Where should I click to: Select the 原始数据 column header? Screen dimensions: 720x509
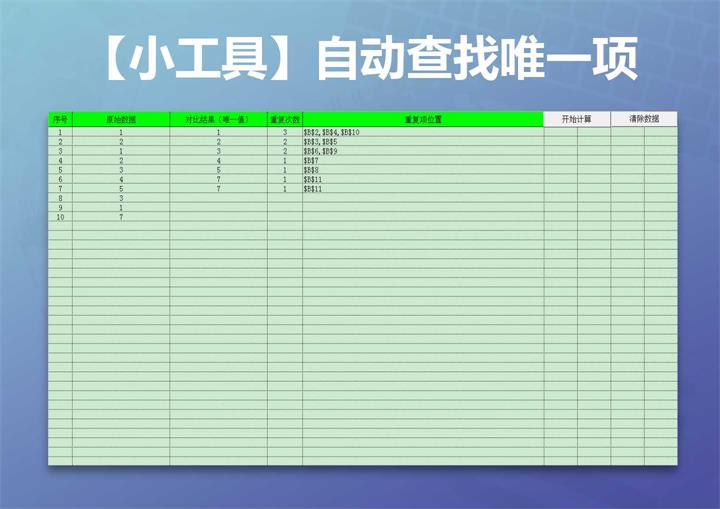[121, 120]
